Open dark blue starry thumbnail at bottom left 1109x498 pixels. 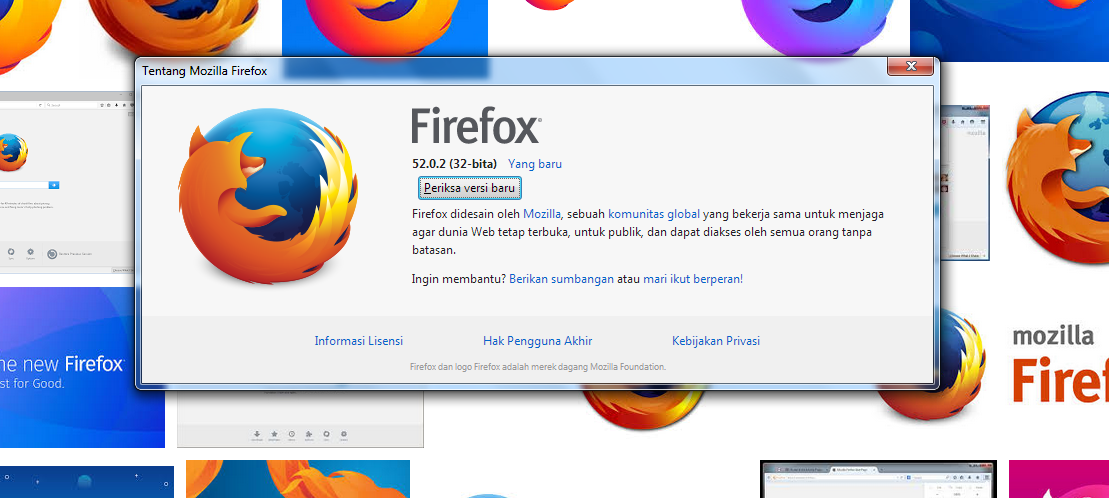click(x=86, y=482)
